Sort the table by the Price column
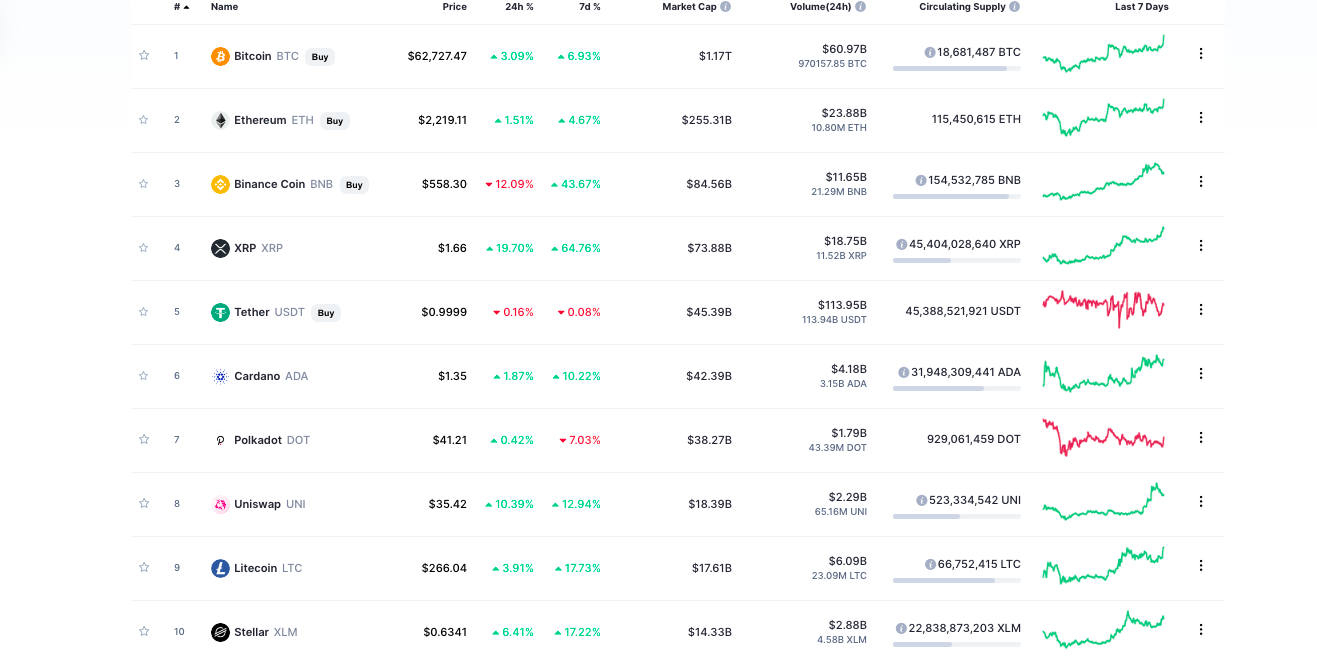1317x657 pixels. click(454, 7)
